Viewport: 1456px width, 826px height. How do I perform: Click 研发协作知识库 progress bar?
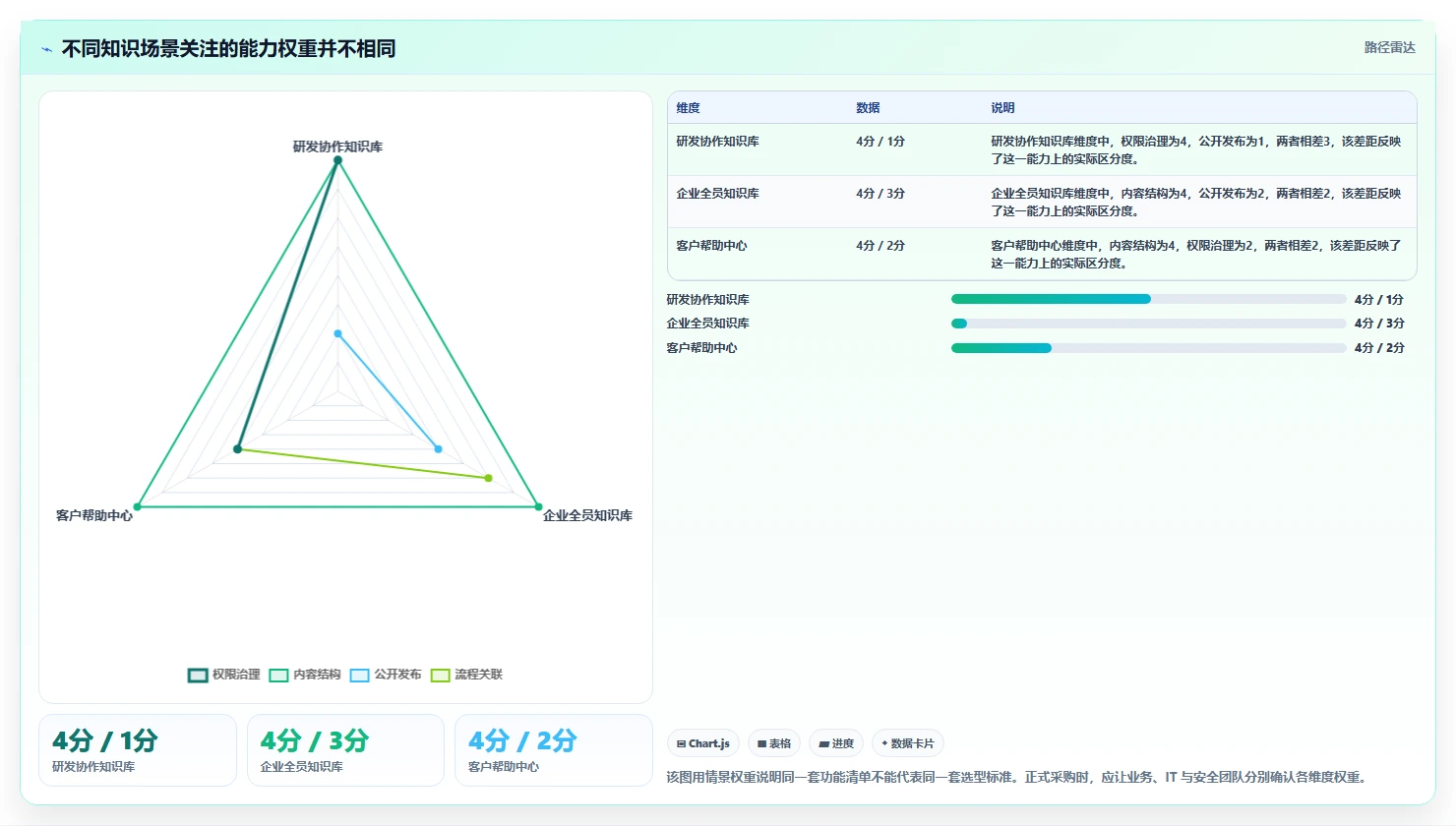pos(1148,299)
